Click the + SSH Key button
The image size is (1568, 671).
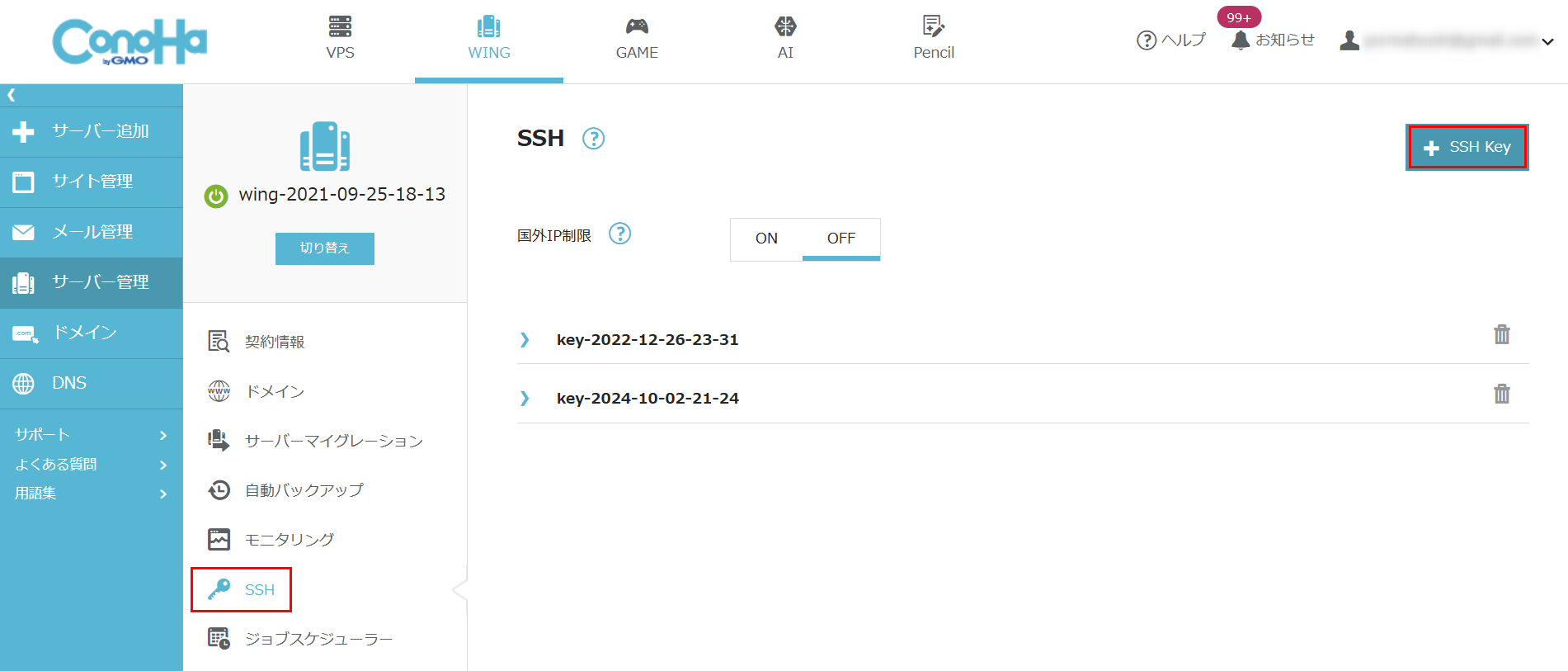point(1467,147)
